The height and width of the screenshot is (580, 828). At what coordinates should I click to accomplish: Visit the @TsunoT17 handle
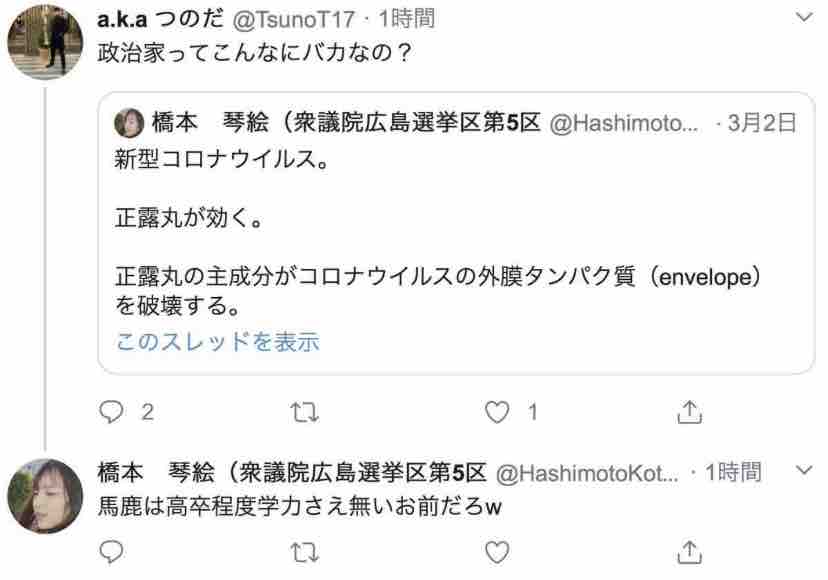click(294, 20)
